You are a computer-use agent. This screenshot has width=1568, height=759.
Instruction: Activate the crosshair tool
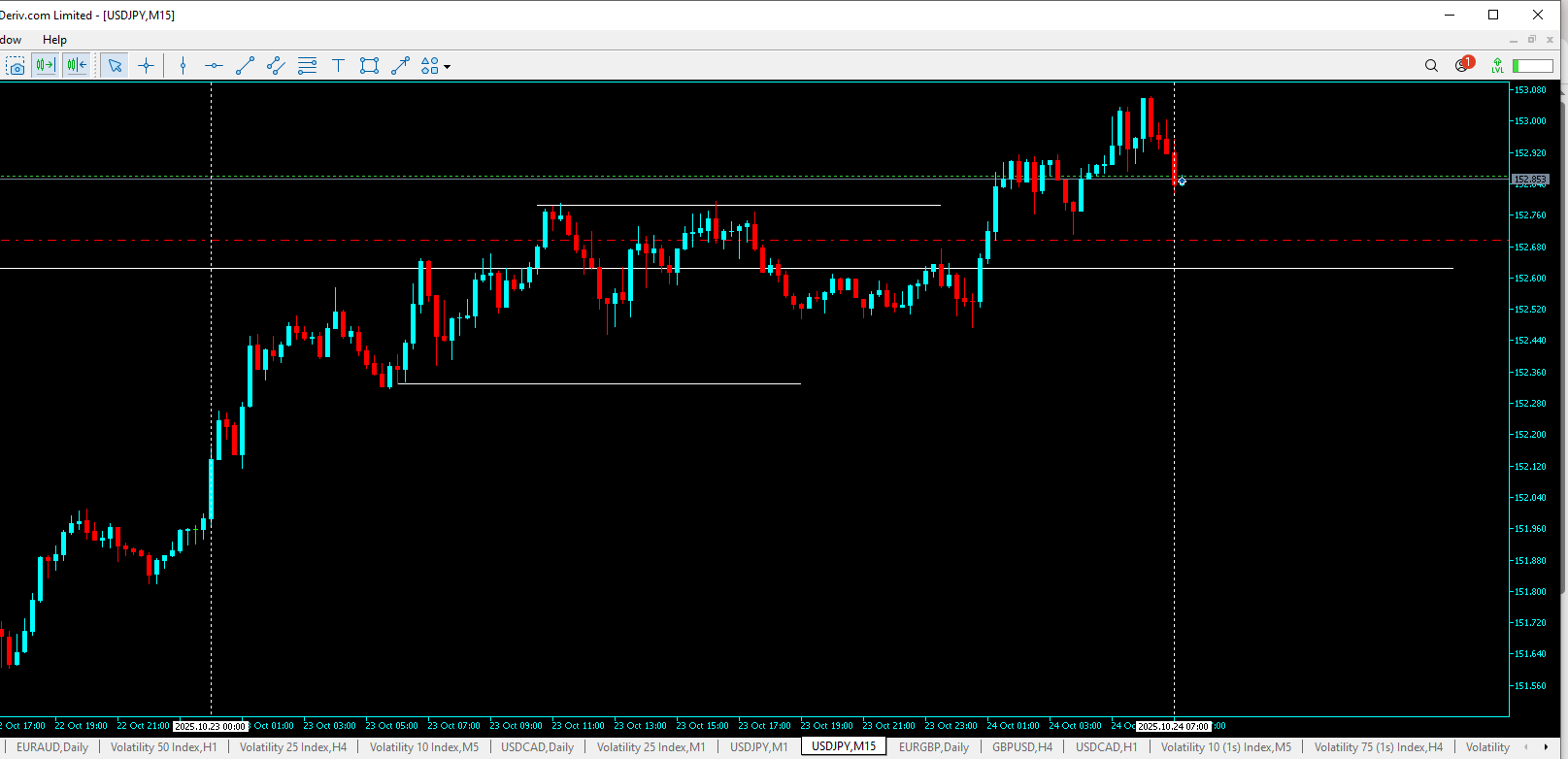[x=147, y=66]
